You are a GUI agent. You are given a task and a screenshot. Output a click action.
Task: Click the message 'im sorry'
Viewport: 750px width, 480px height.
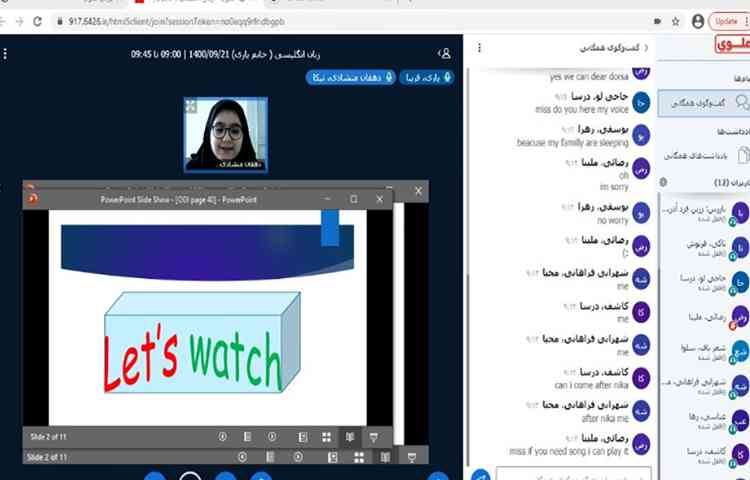pos(614,186)
